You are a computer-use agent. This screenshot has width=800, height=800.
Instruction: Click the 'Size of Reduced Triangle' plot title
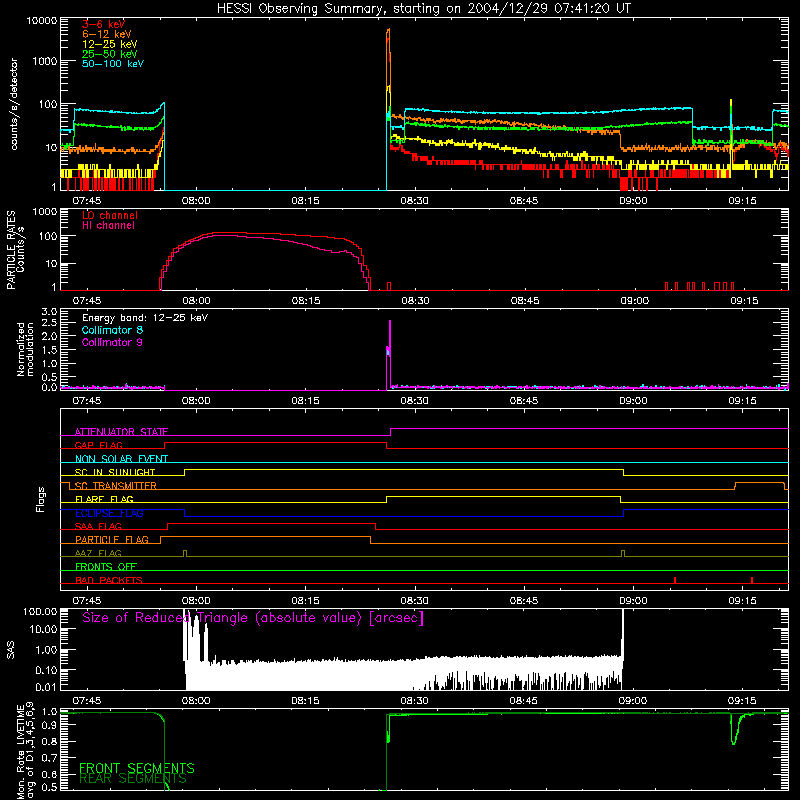point(253,618)
